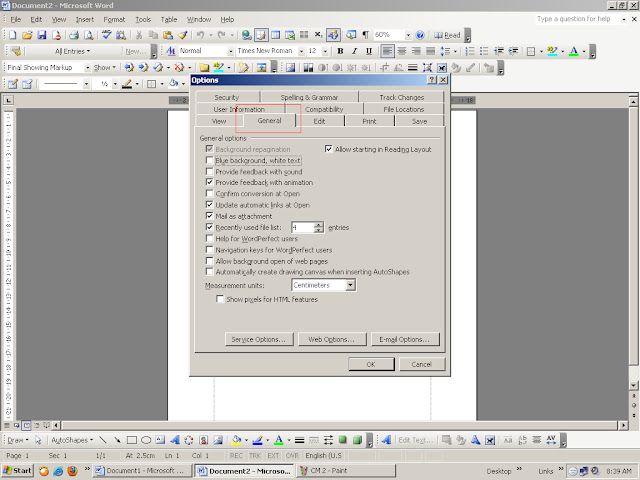Enable Provide feedback with sound

pos(209,171)
